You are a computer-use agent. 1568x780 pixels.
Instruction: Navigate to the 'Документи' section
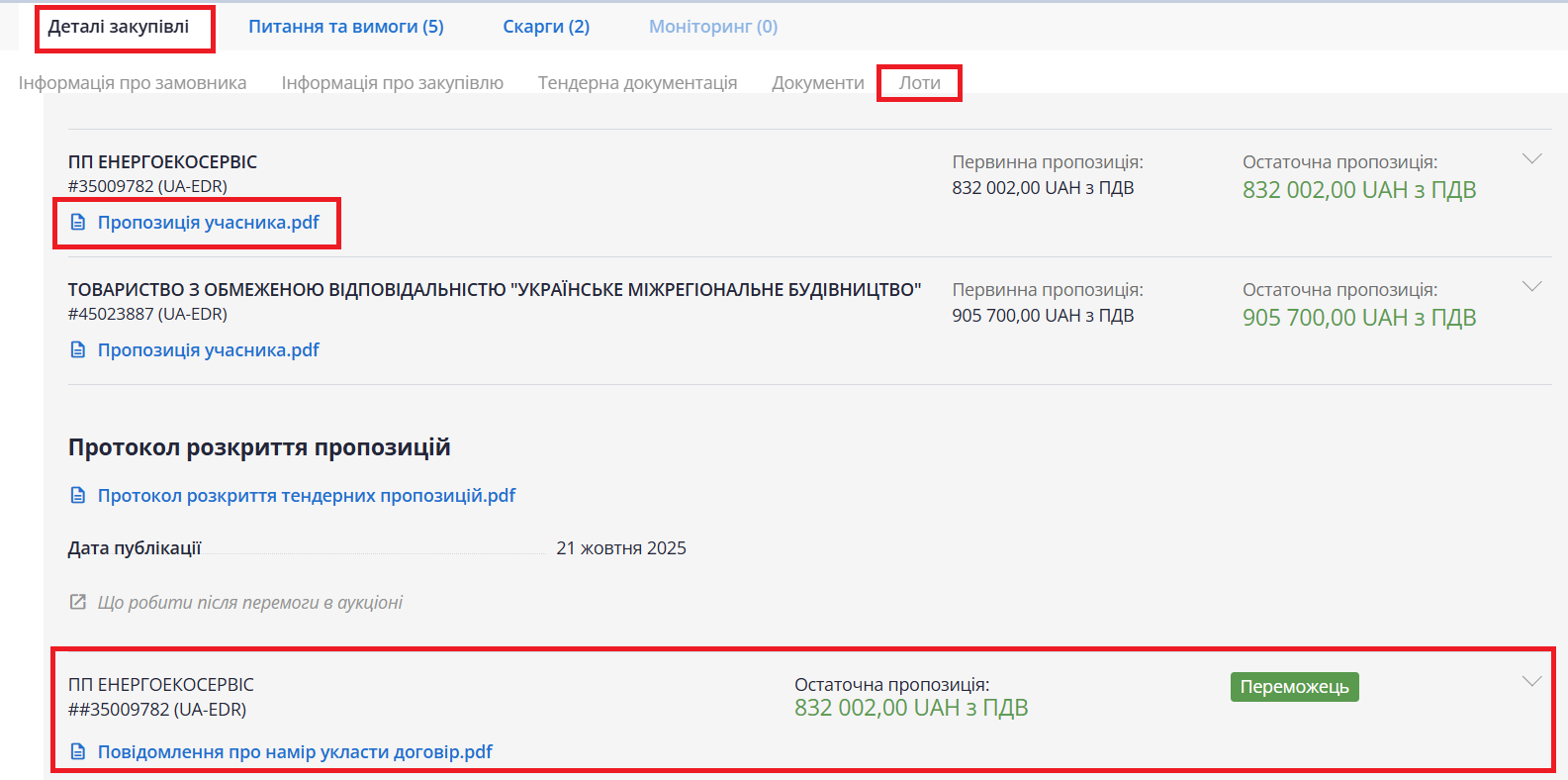(817, 83)
